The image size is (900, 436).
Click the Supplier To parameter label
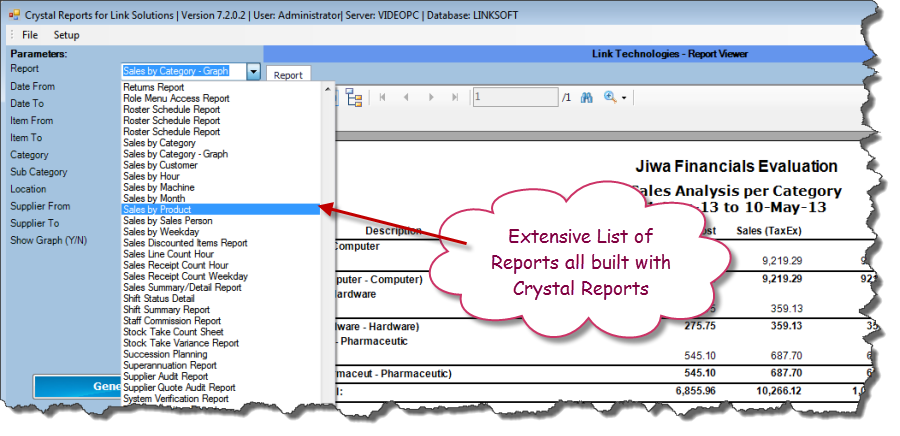tap(34, 224)
